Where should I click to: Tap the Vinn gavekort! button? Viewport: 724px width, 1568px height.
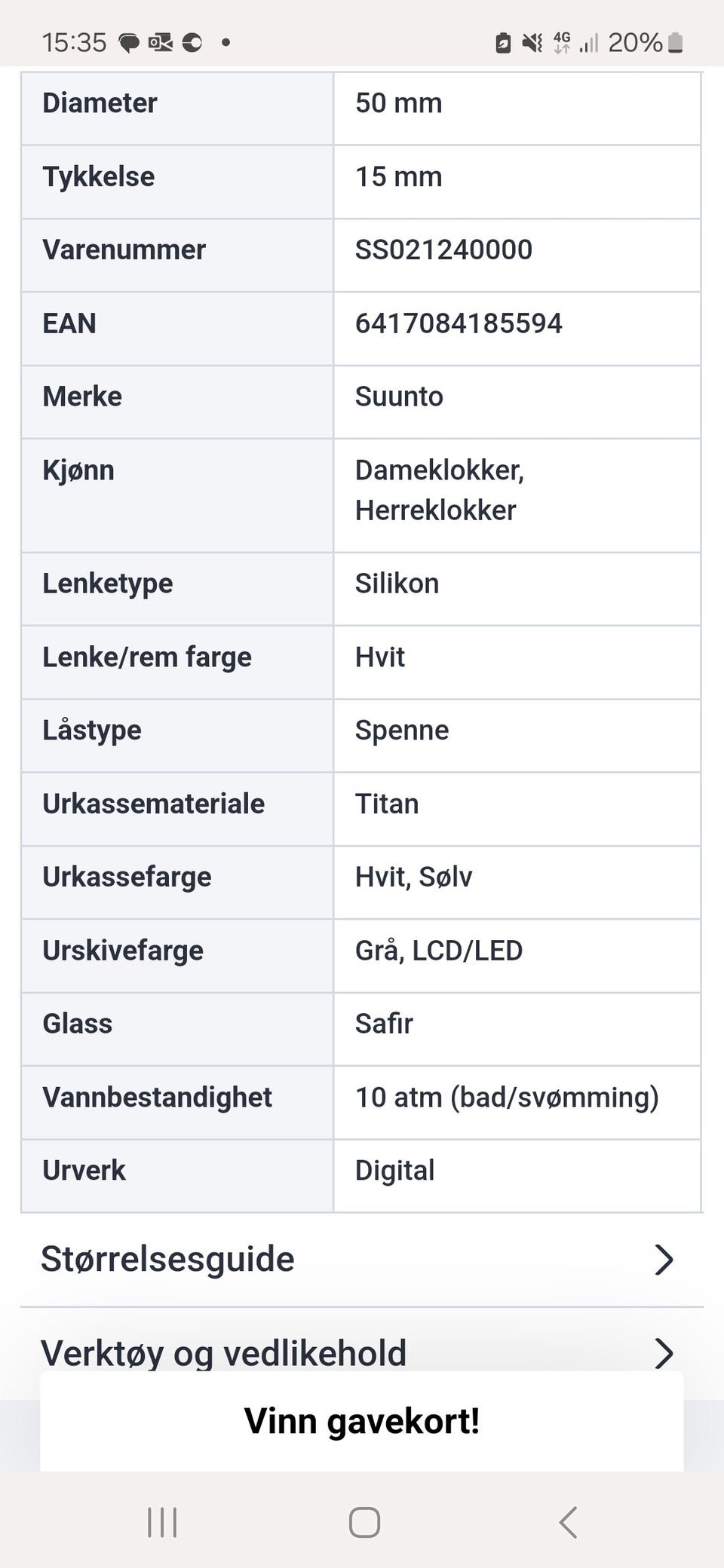pos(362,1421)
